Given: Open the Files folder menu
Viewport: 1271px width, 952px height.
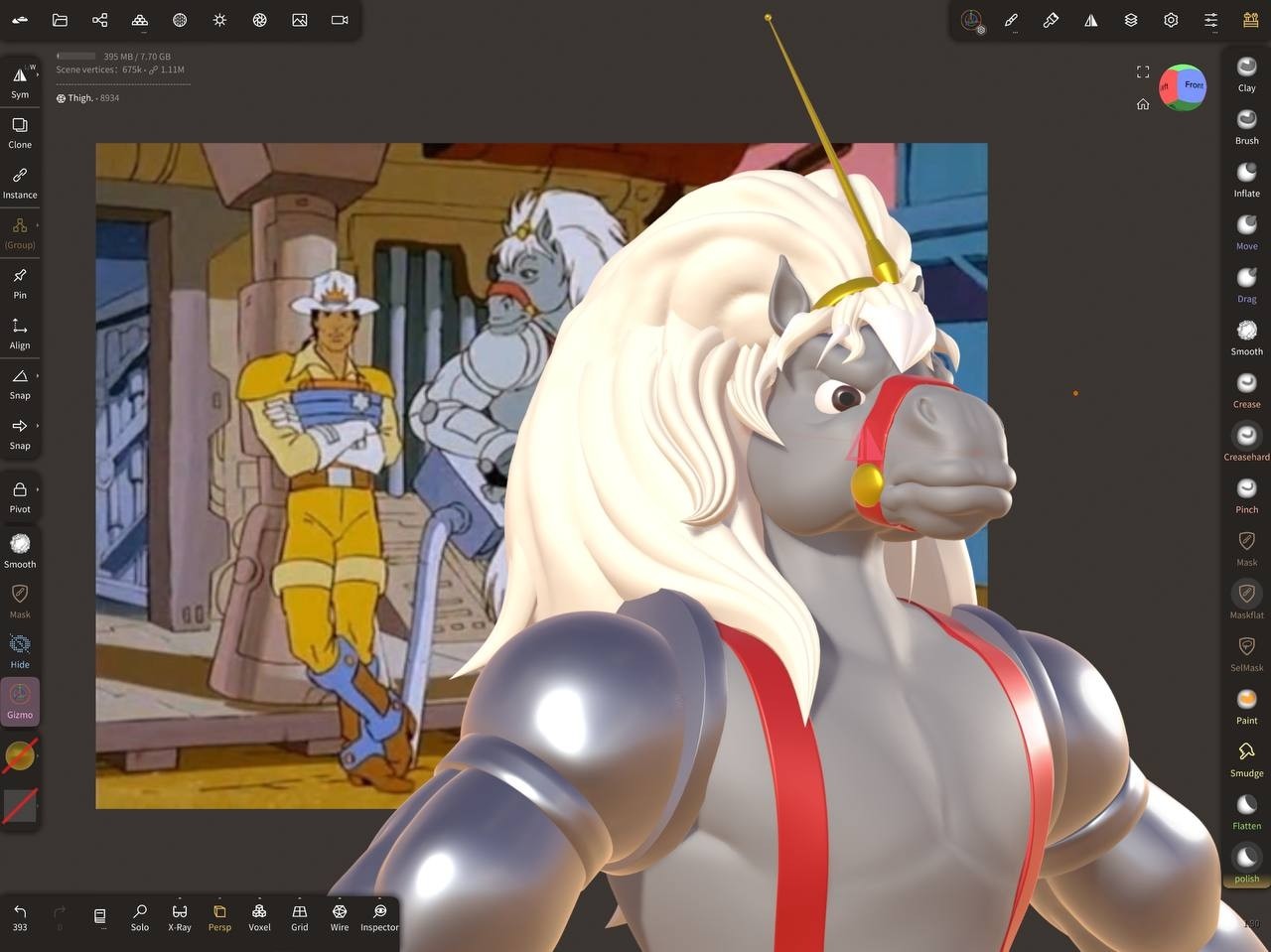Looking at the screenshot, I should [60, 20].
